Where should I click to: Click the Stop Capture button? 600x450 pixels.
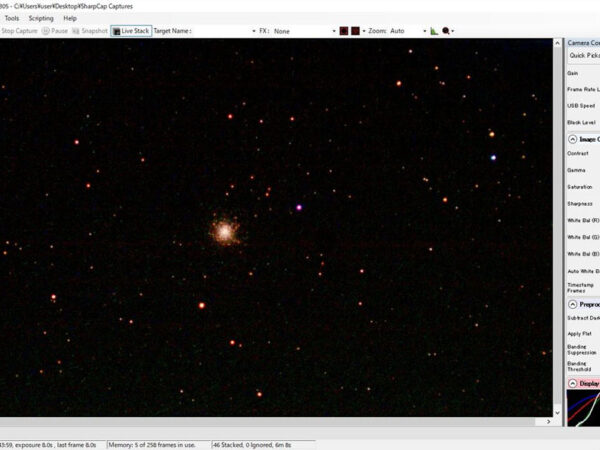(x=20, y=31)
